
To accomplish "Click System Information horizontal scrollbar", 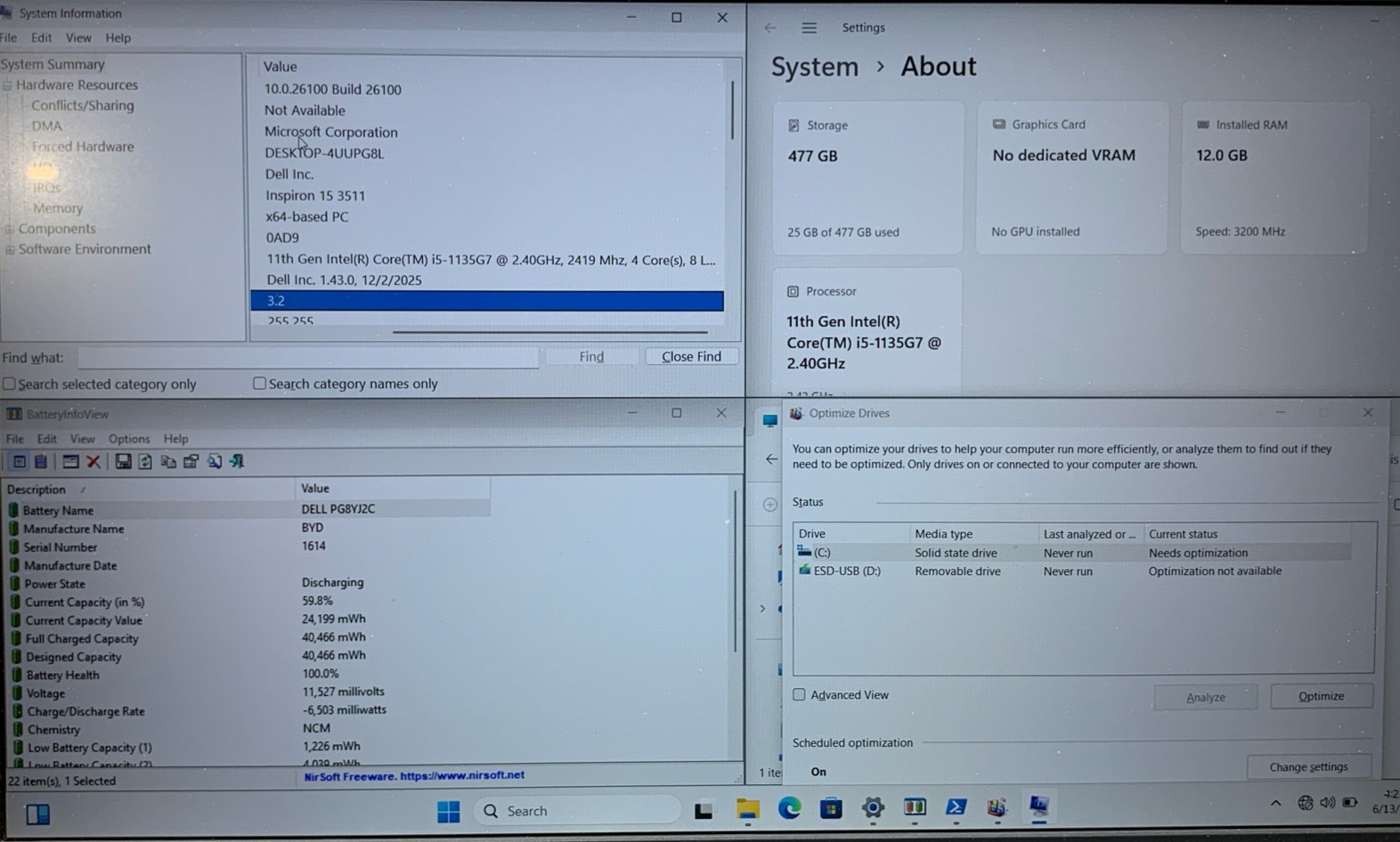I will point(549,332).
